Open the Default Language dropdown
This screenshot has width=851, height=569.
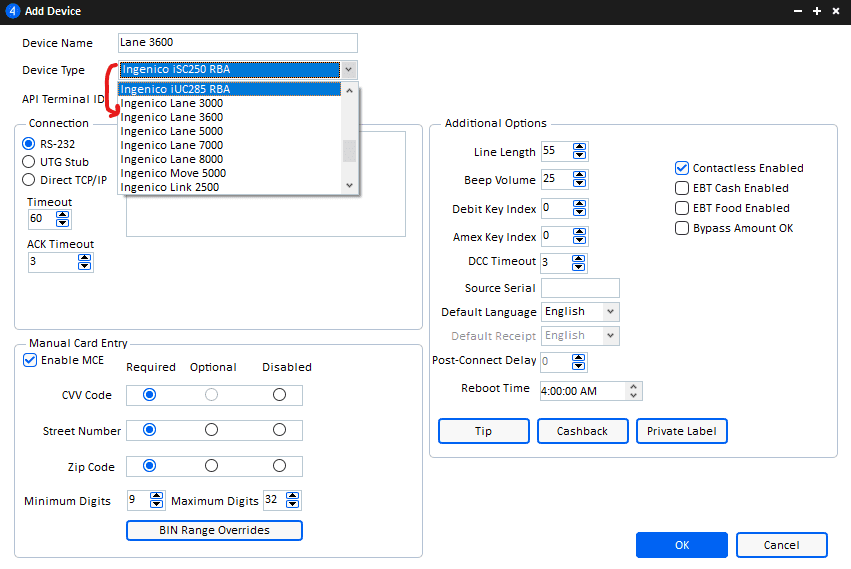(610, 312)
